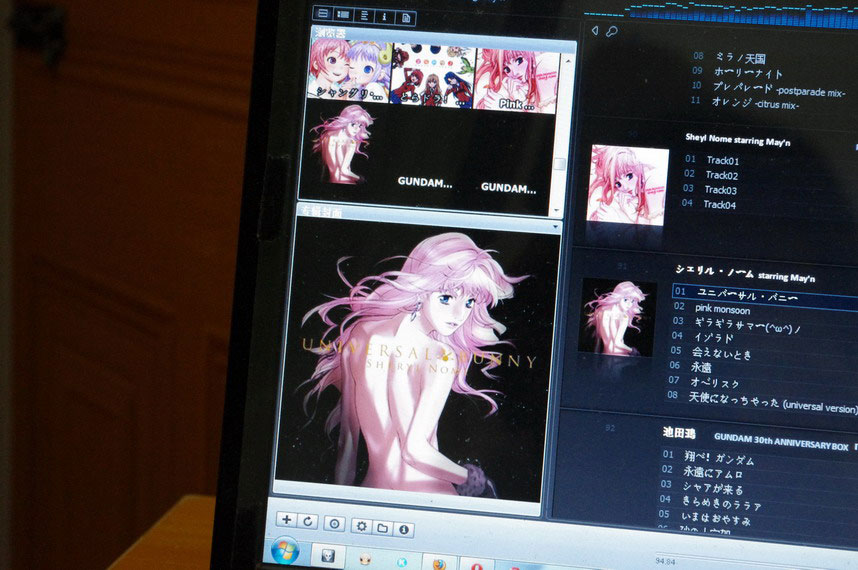Screen dimensions: 858x570
Task: Click the circular refresh icon in bottom toolbar
Action: coord(308,521)
